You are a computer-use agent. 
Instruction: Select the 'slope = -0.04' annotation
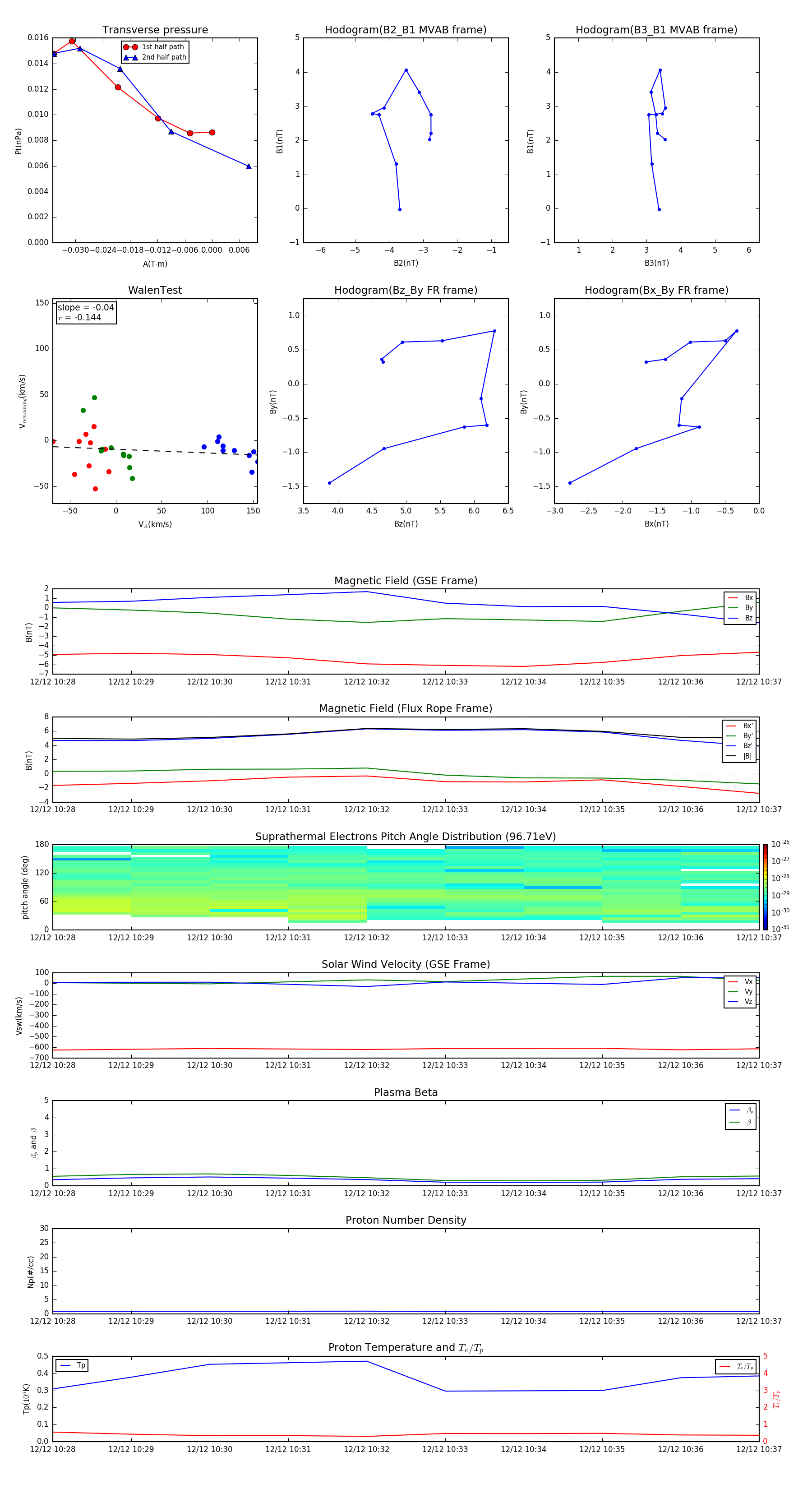tap(86, 308)
